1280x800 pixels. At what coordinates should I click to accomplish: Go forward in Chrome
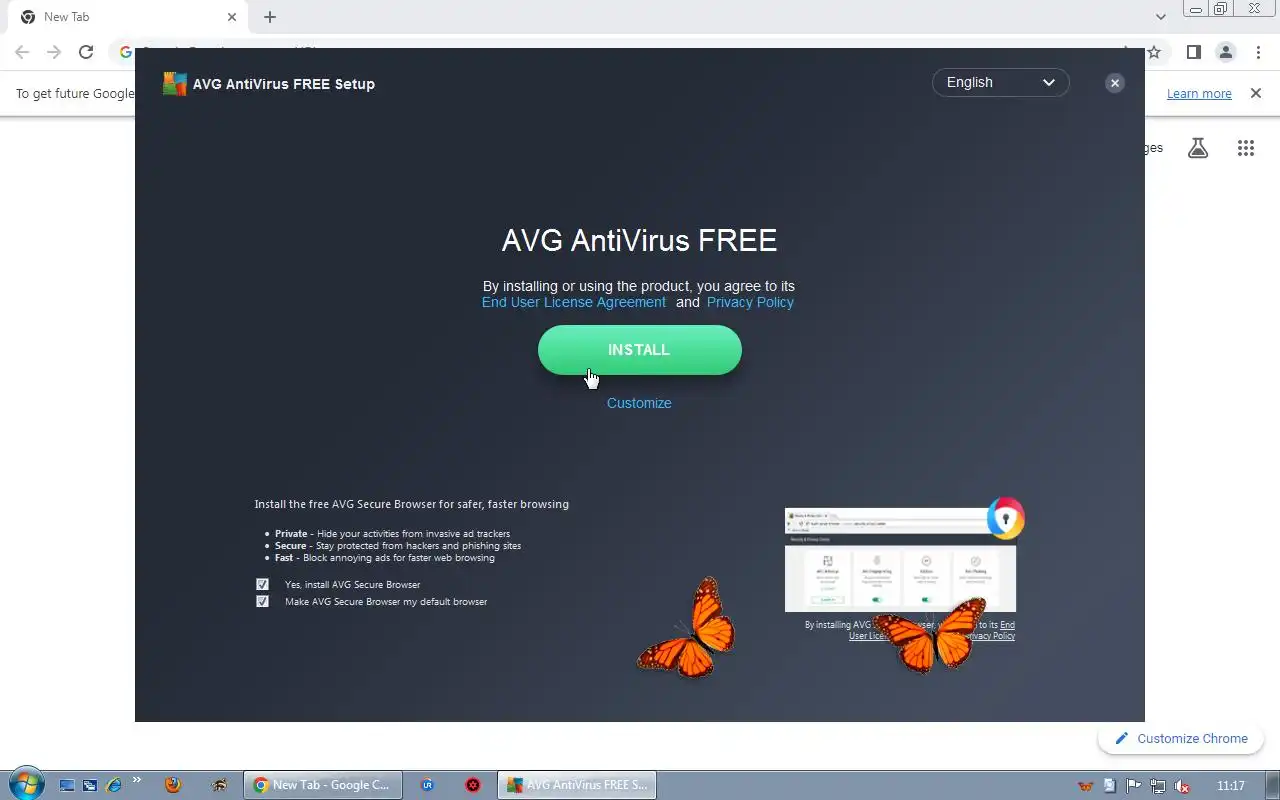pyautogui.click(x=54, y=52)
